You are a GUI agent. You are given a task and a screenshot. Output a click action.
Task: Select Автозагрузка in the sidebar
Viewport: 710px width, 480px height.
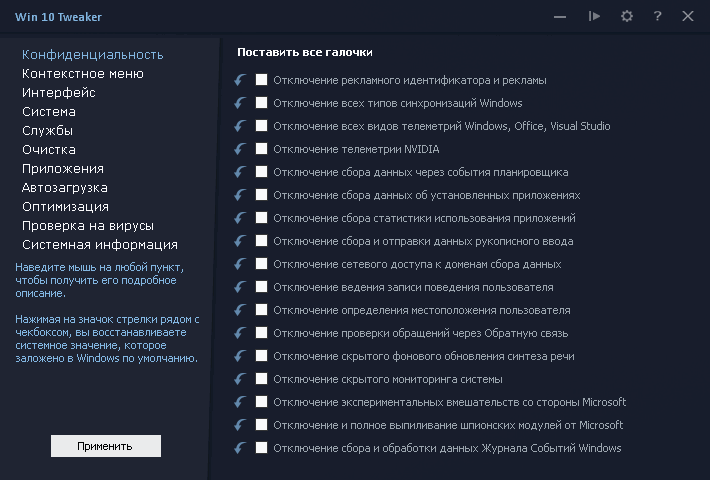64,187
